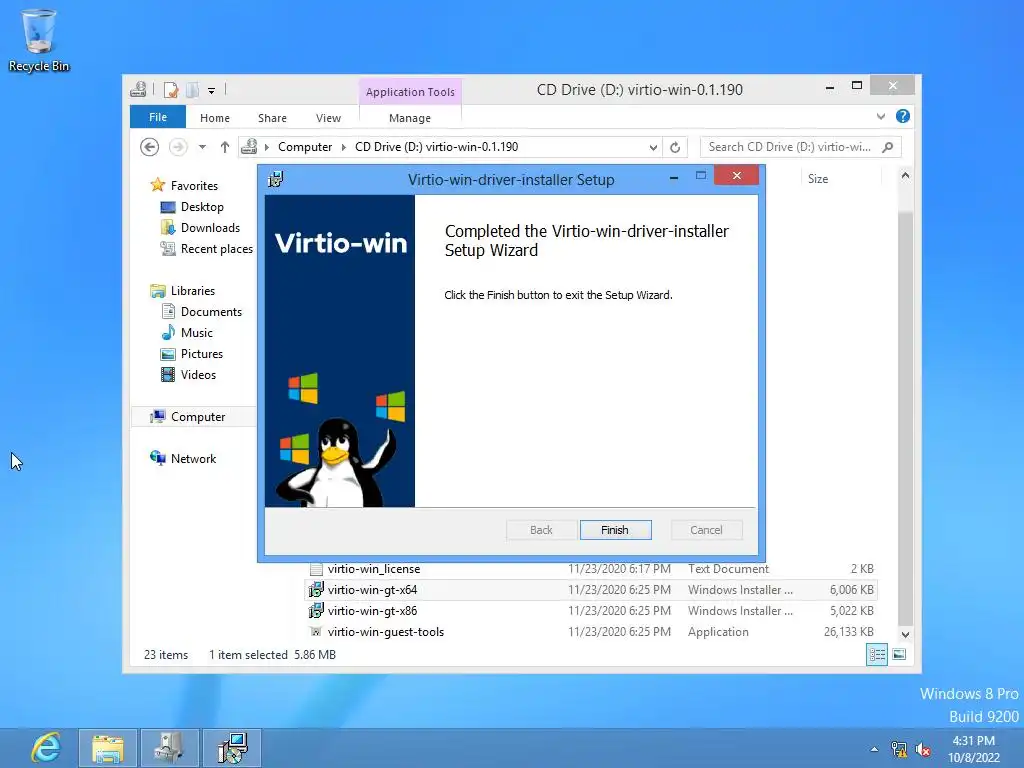Launch Internet Explorer from the taskbar
Screen dimensions: 1024x768
coord(46,748)
